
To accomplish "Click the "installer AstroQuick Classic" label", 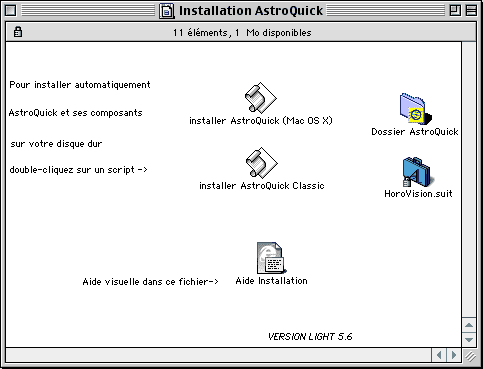I will pos(262,185).
